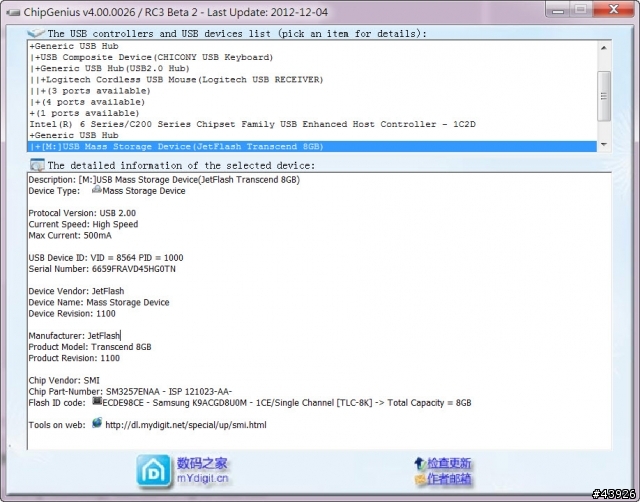Click the Device Revision: 1100 line
This screenshot has height=502, width=640.
pyautogui.click(x=72, y=313)
